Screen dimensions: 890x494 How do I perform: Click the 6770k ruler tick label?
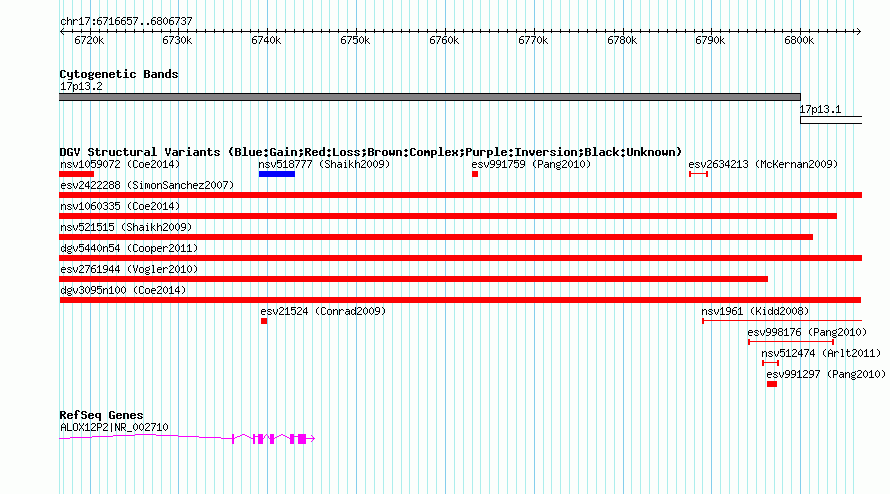click(x=533, y=40)
